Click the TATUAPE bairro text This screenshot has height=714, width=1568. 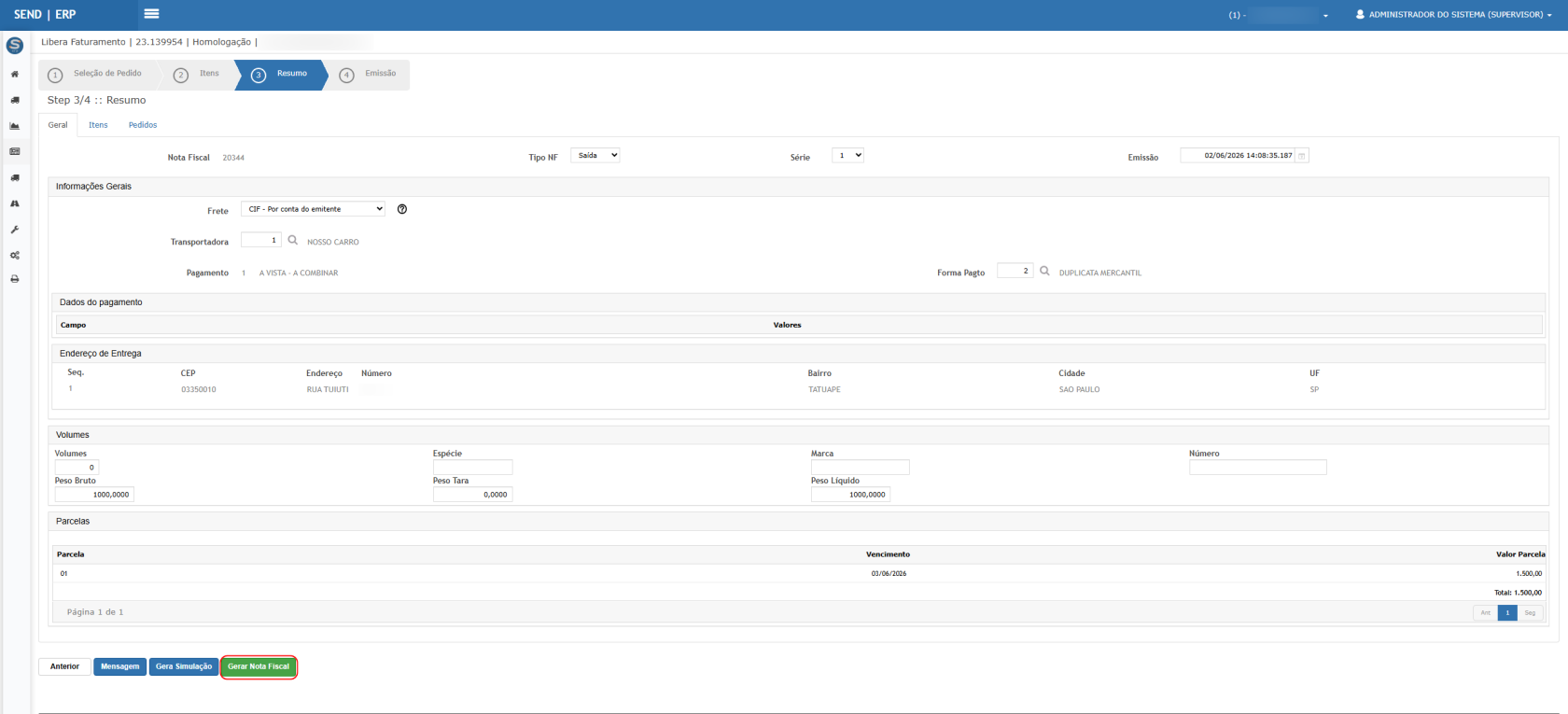[824, 389]
